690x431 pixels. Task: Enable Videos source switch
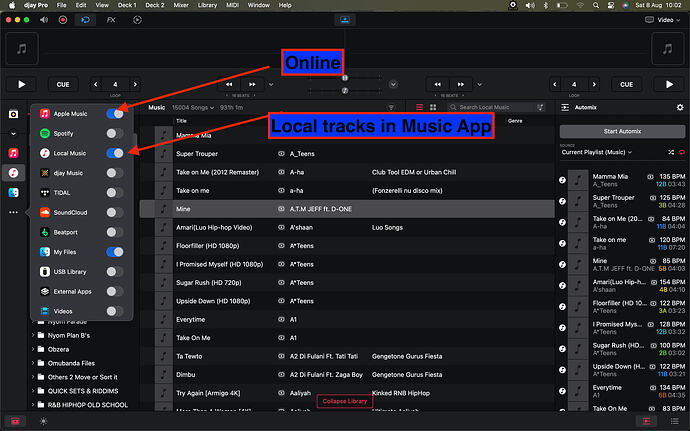(x=115, y=311)
